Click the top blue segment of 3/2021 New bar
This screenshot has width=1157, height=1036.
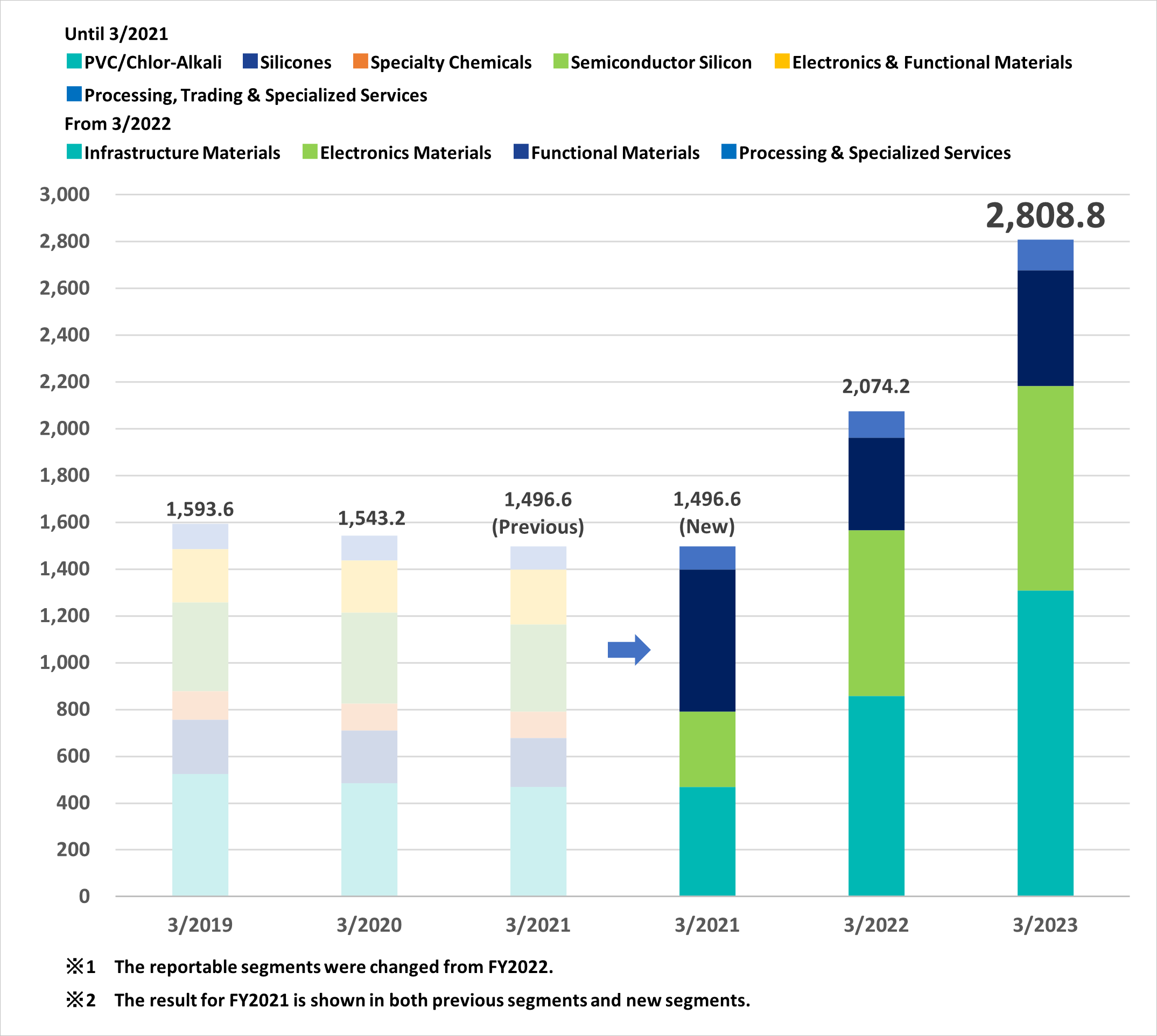pos(707,558)
